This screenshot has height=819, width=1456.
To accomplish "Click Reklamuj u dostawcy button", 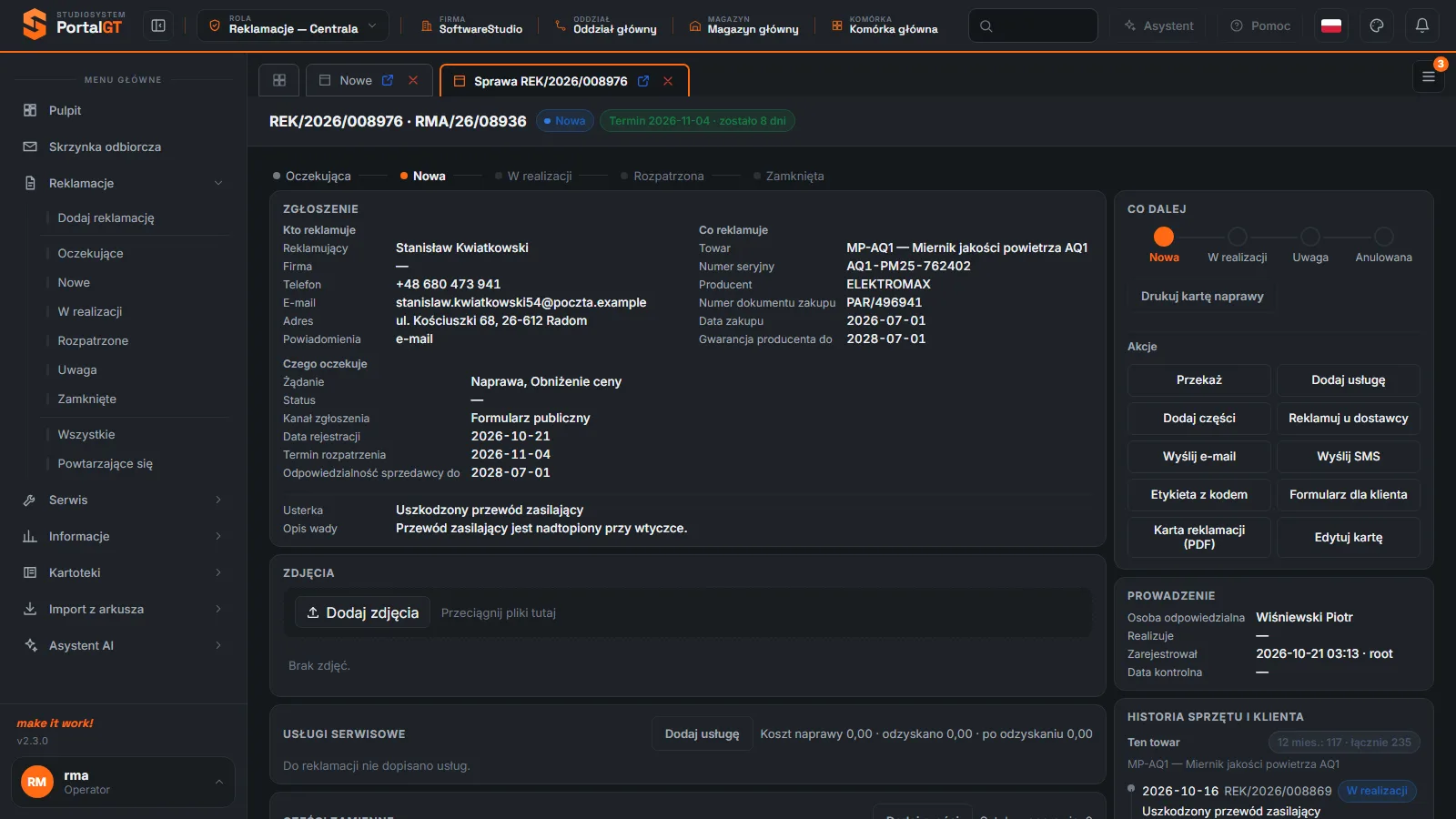I will pos(1349,418).
